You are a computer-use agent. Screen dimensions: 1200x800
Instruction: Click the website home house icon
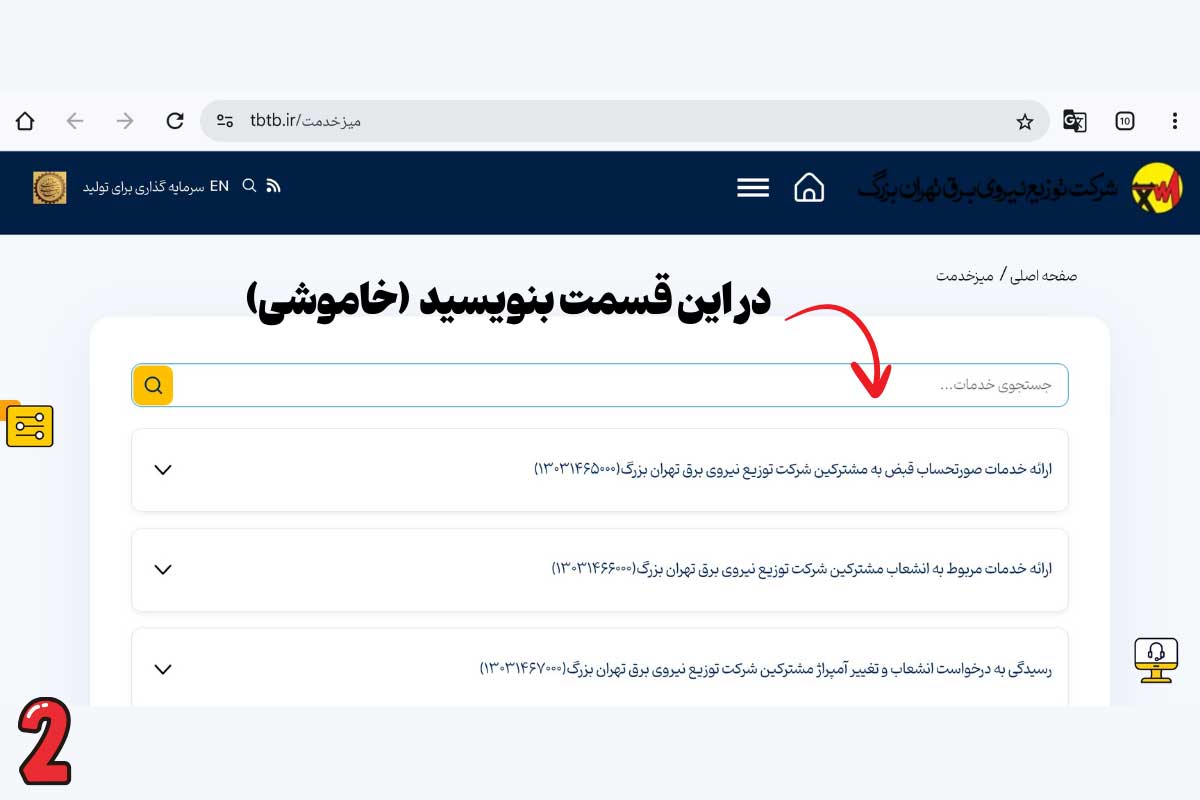click(809, 188)
